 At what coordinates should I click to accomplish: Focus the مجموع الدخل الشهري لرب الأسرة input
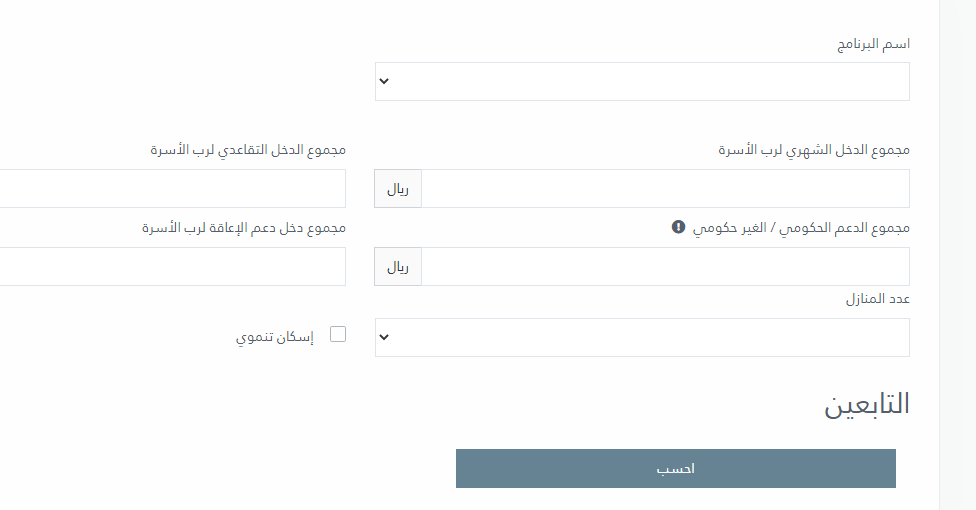coord(665,189)
